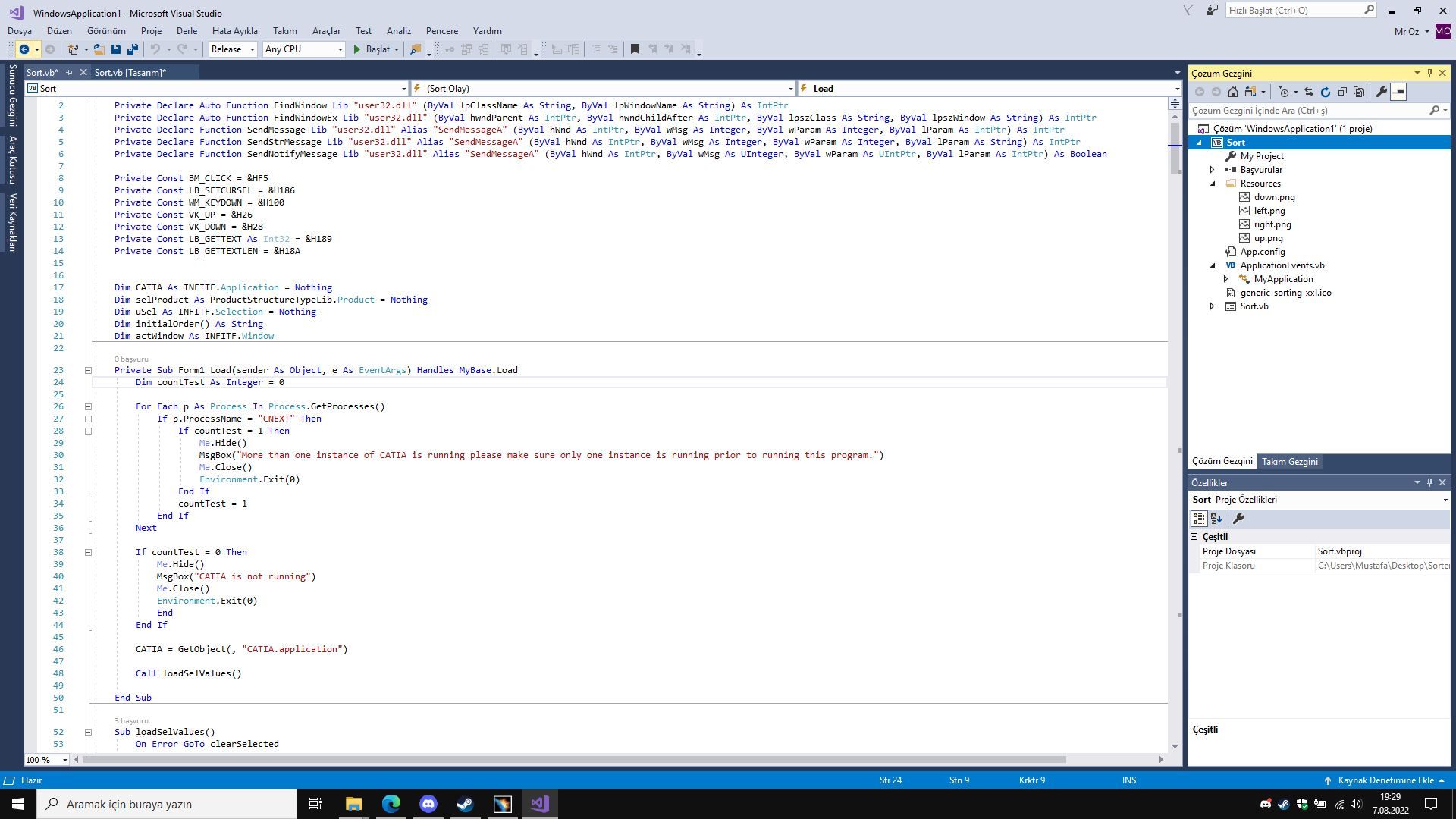Click the Open File toolbar icon
This screenshot has width=1456, height=819.
click(99, 49)
